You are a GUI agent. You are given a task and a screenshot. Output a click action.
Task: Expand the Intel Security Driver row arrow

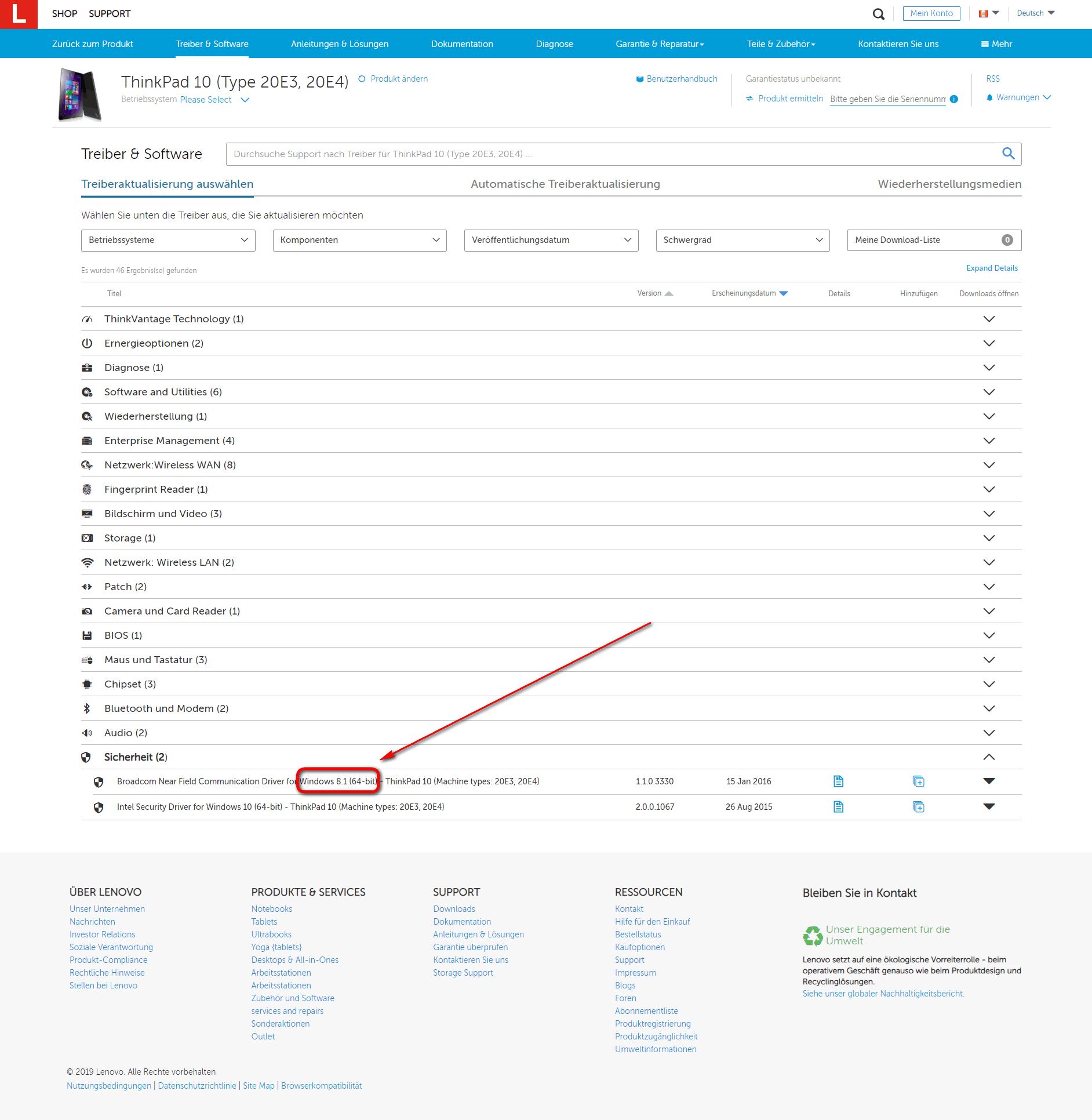point(989,806)
